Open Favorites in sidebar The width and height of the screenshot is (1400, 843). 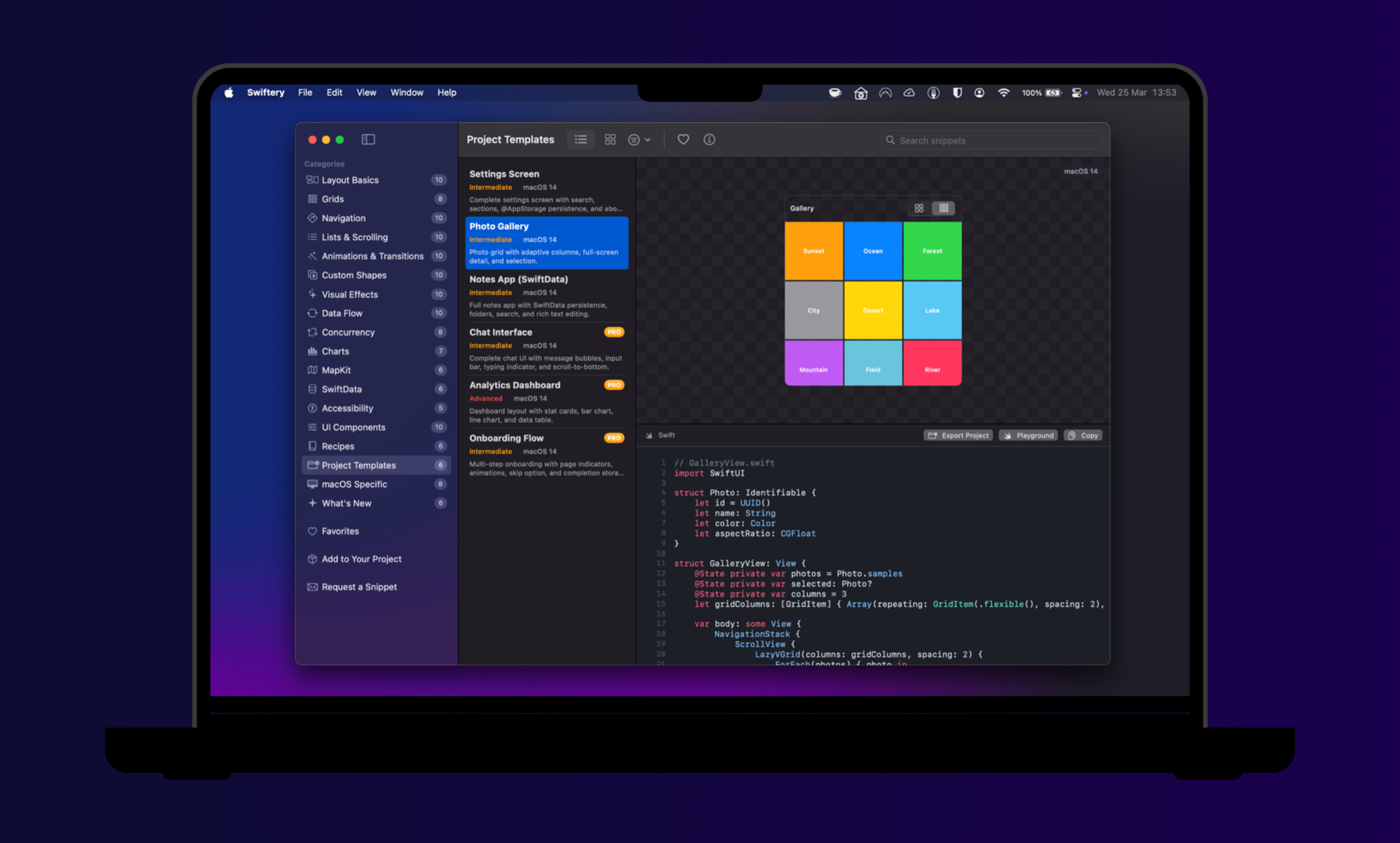(x=376, y=530)
